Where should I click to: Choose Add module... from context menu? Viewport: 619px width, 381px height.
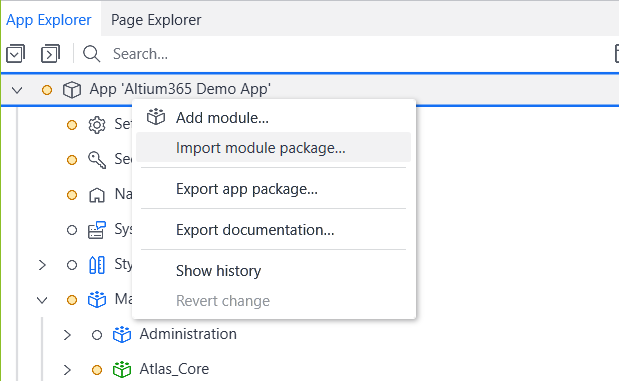(x=222, y=118)
